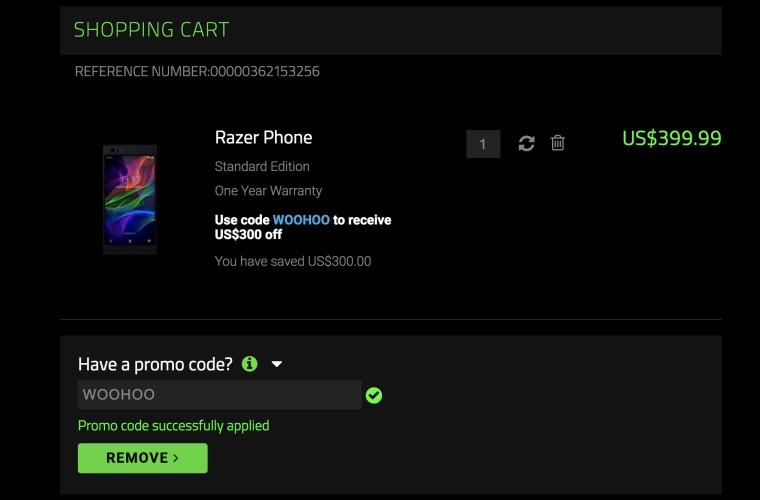This screenshot has width=760, height=500.
Task: Click the "Have a promo code?" label
Action: pyautogui.click(x=155, y=364)
